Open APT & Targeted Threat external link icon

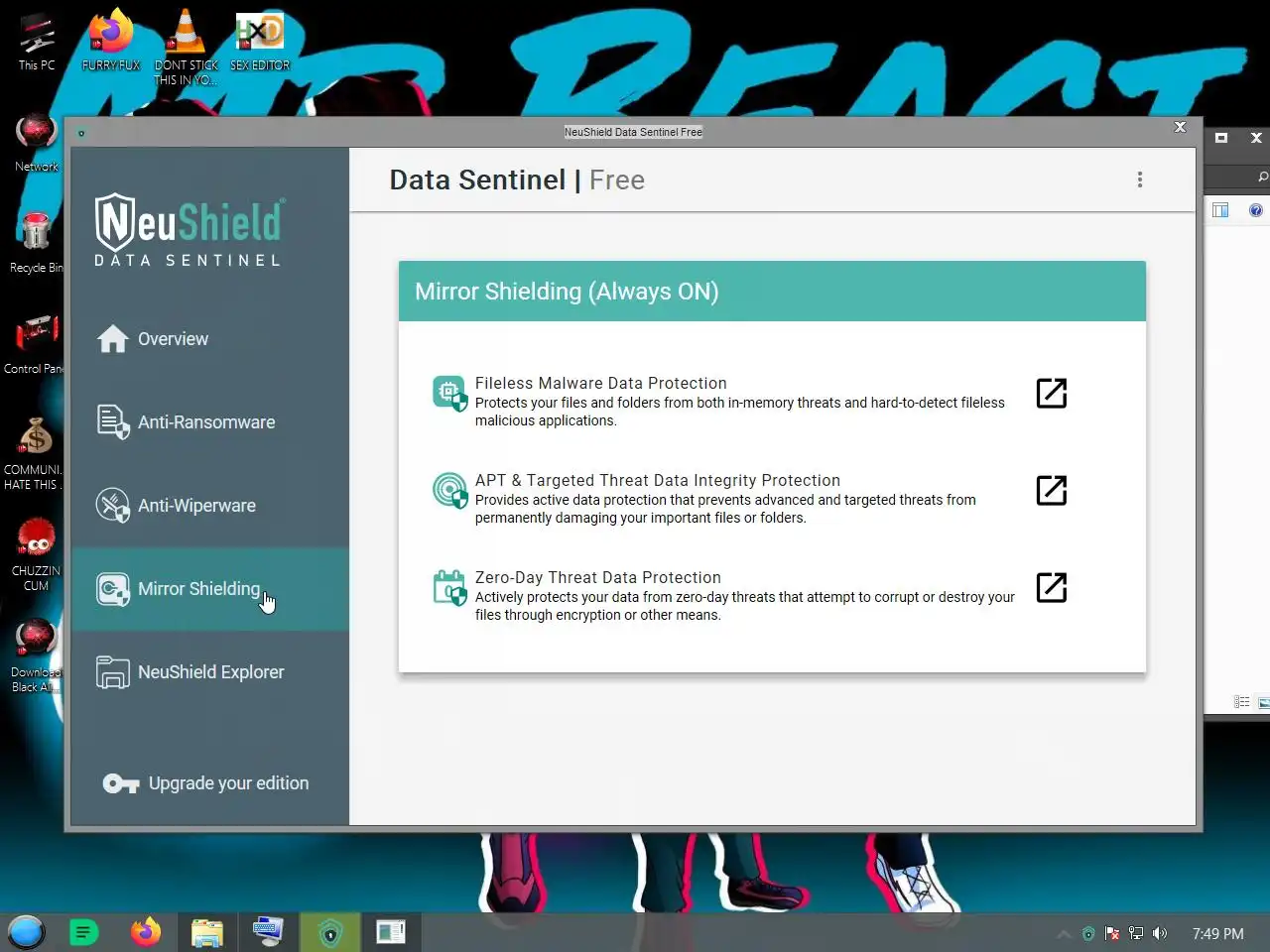coord(1052,490)
